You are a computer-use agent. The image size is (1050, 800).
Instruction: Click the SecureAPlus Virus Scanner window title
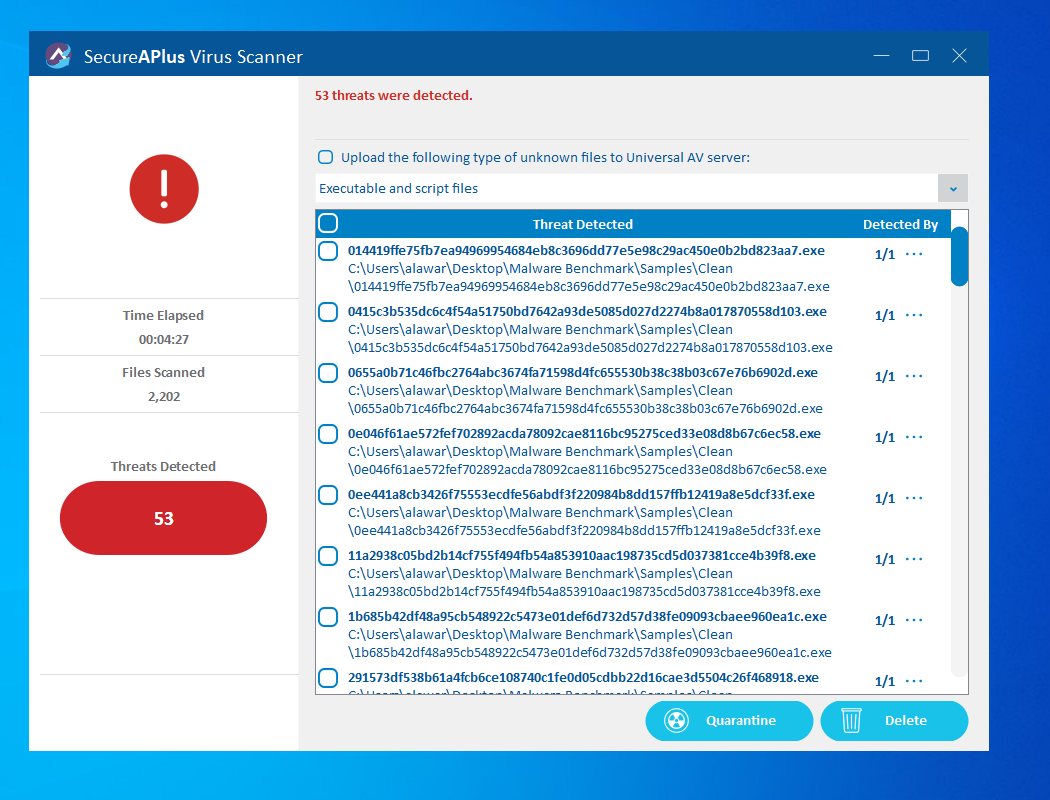click(x=193, y=56)
